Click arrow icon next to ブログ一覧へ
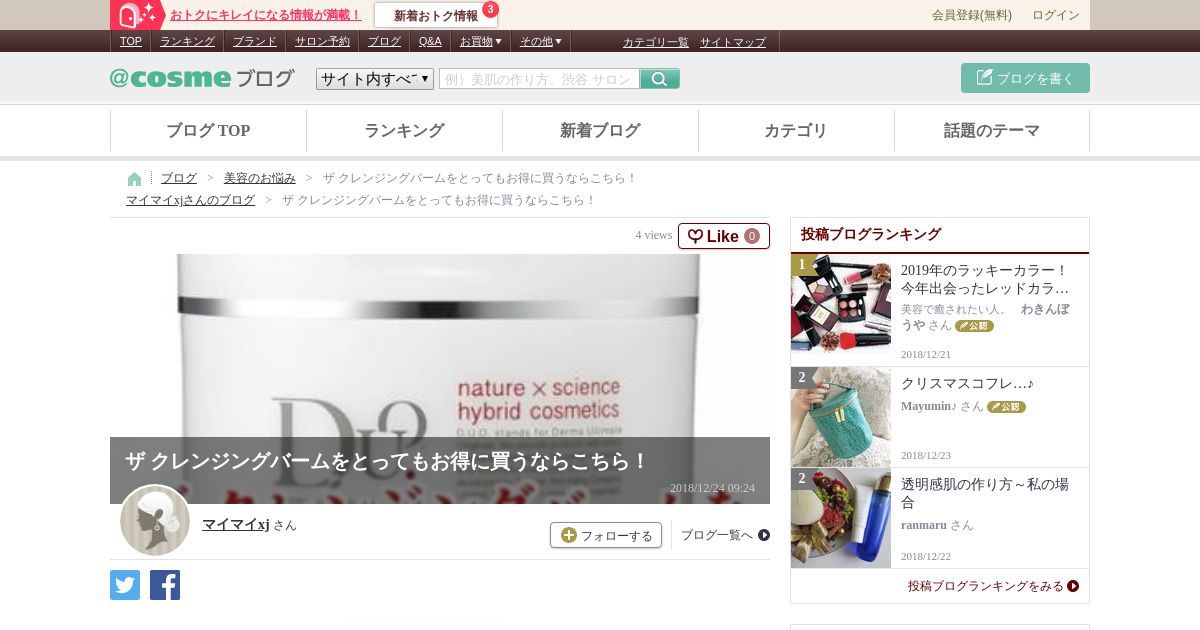1200x630 pixels. (x=764, y=535)
